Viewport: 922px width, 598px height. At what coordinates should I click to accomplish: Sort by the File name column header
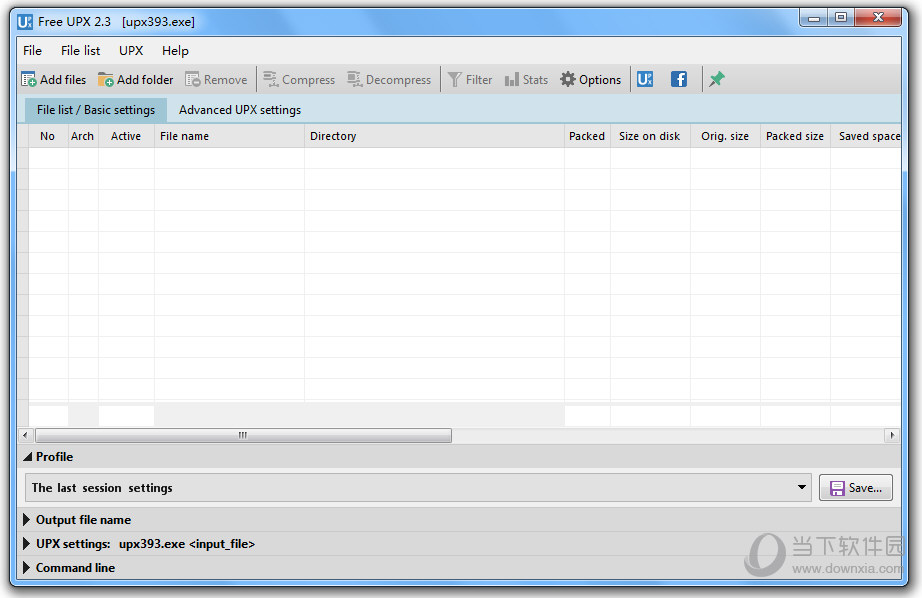[229, 136]
